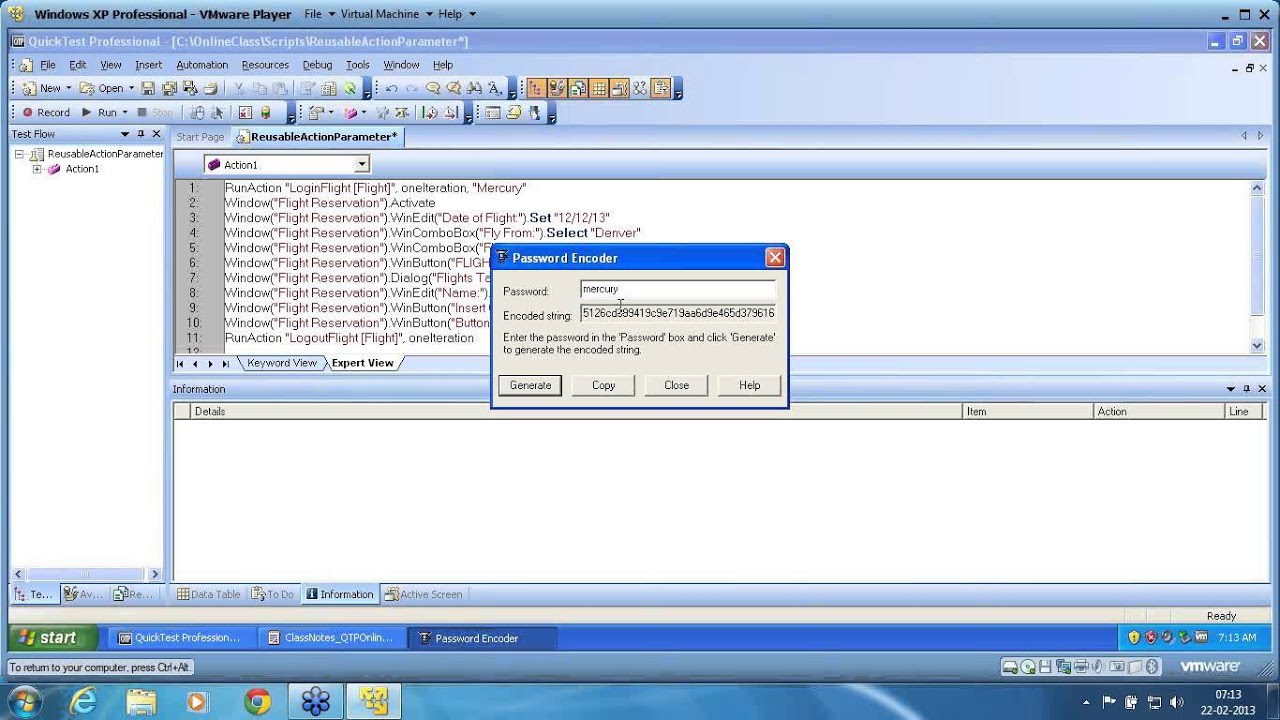The image size is (1280, 720).
Task: Switch to the Start Page tab
Action: (x=200, y=137)
